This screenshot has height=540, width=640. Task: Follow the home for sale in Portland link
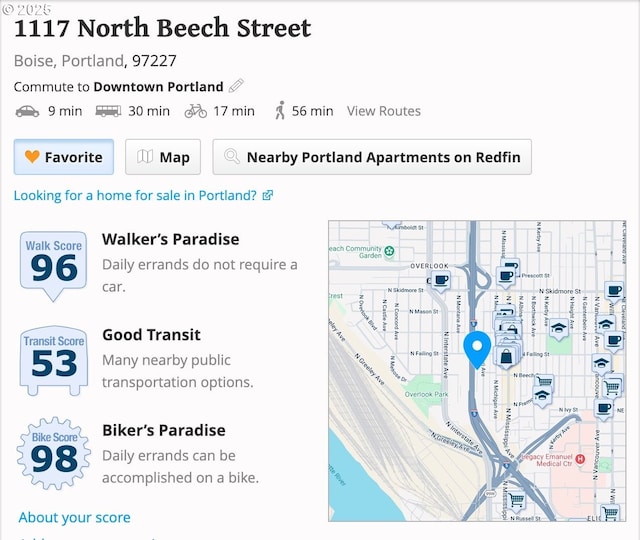click(x=143, y=196)
